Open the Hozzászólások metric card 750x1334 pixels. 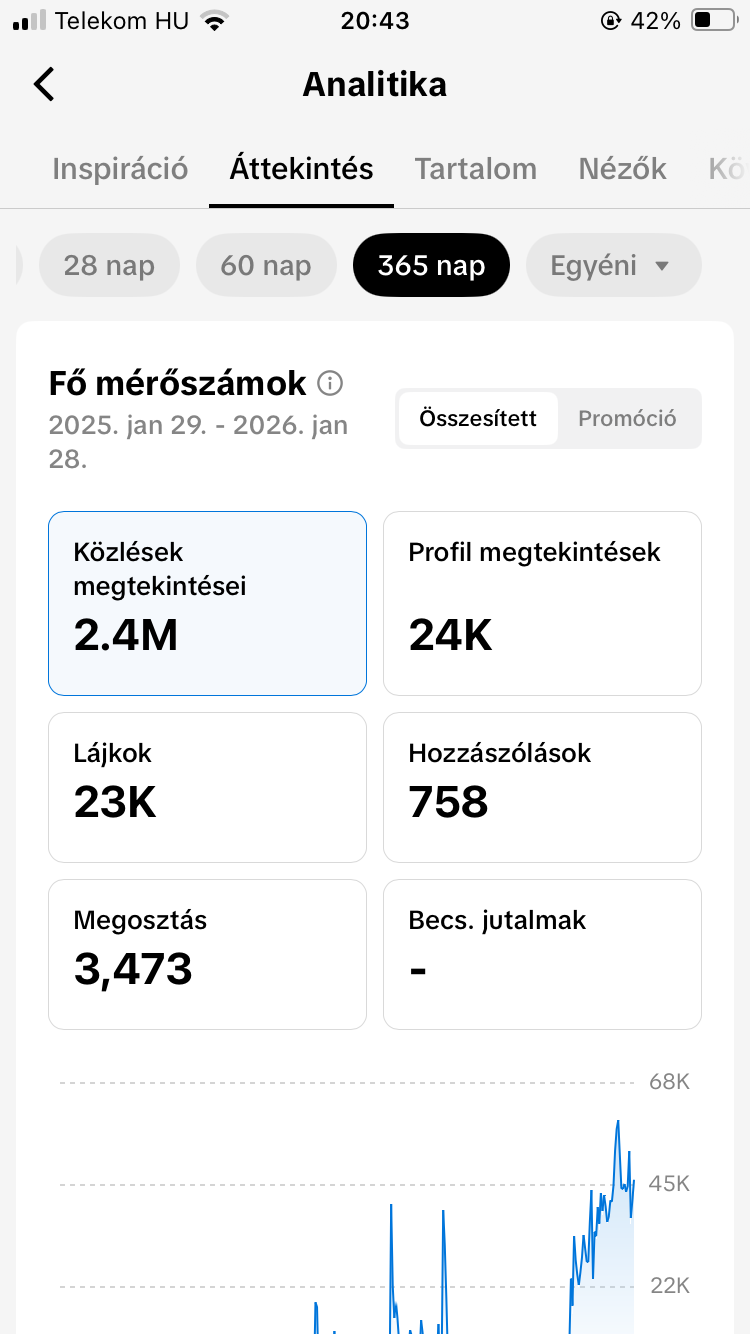[x=541, y=787]
